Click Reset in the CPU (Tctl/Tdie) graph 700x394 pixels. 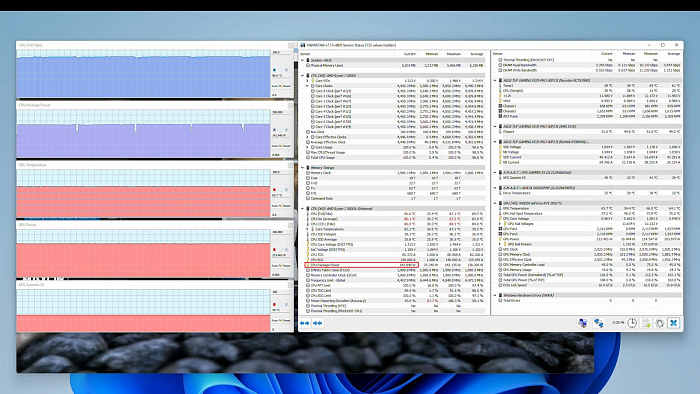287,86
